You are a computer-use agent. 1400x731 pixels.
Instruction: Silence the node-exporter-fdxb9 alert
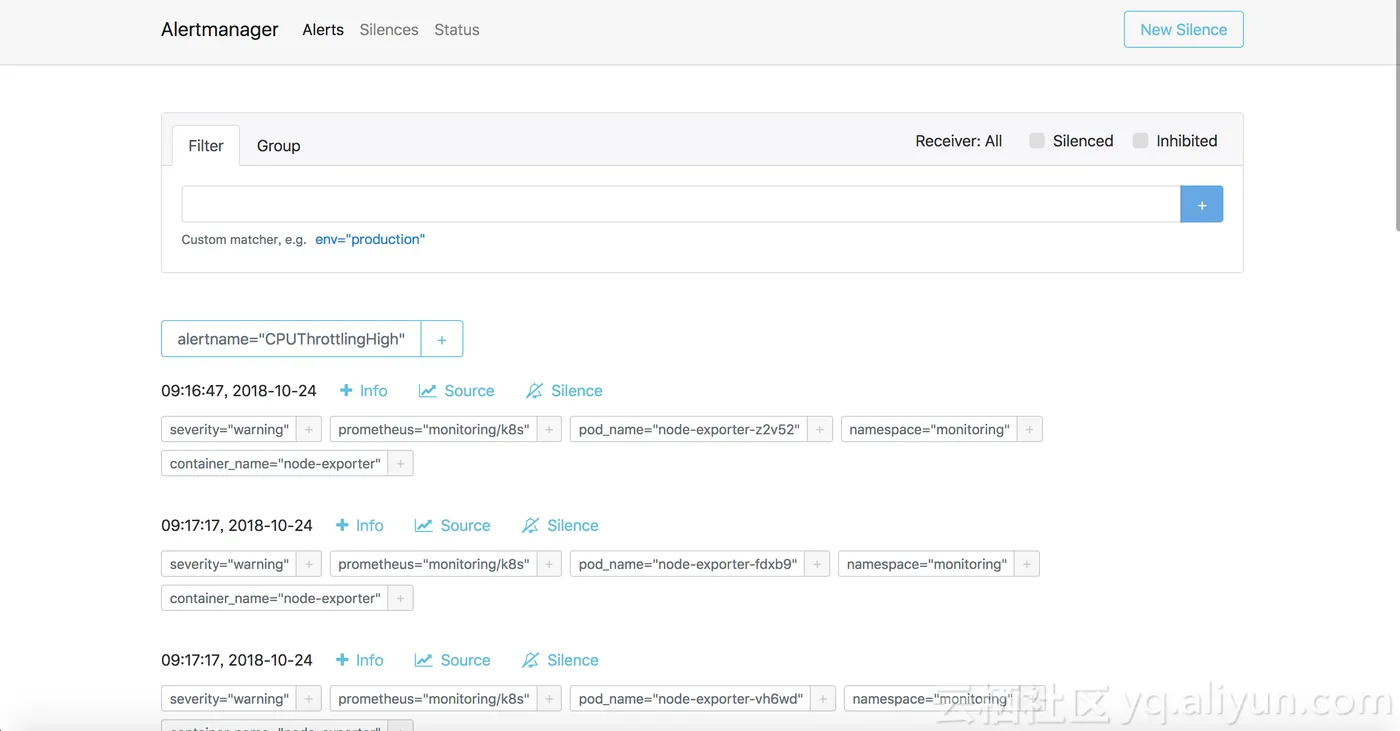point(561,526)
